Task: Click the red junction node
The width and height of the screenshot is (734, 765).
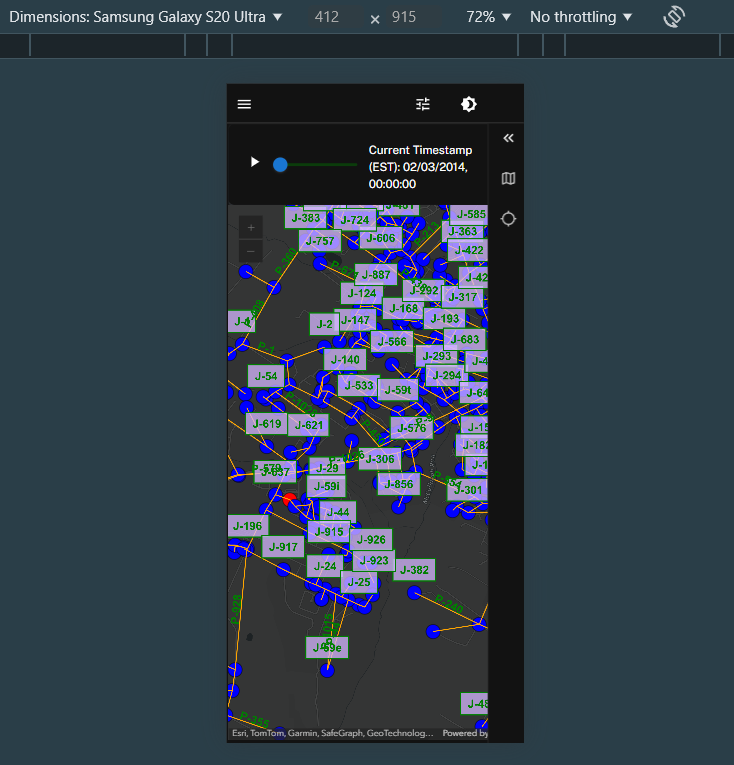Action: [x=289, y=499]
